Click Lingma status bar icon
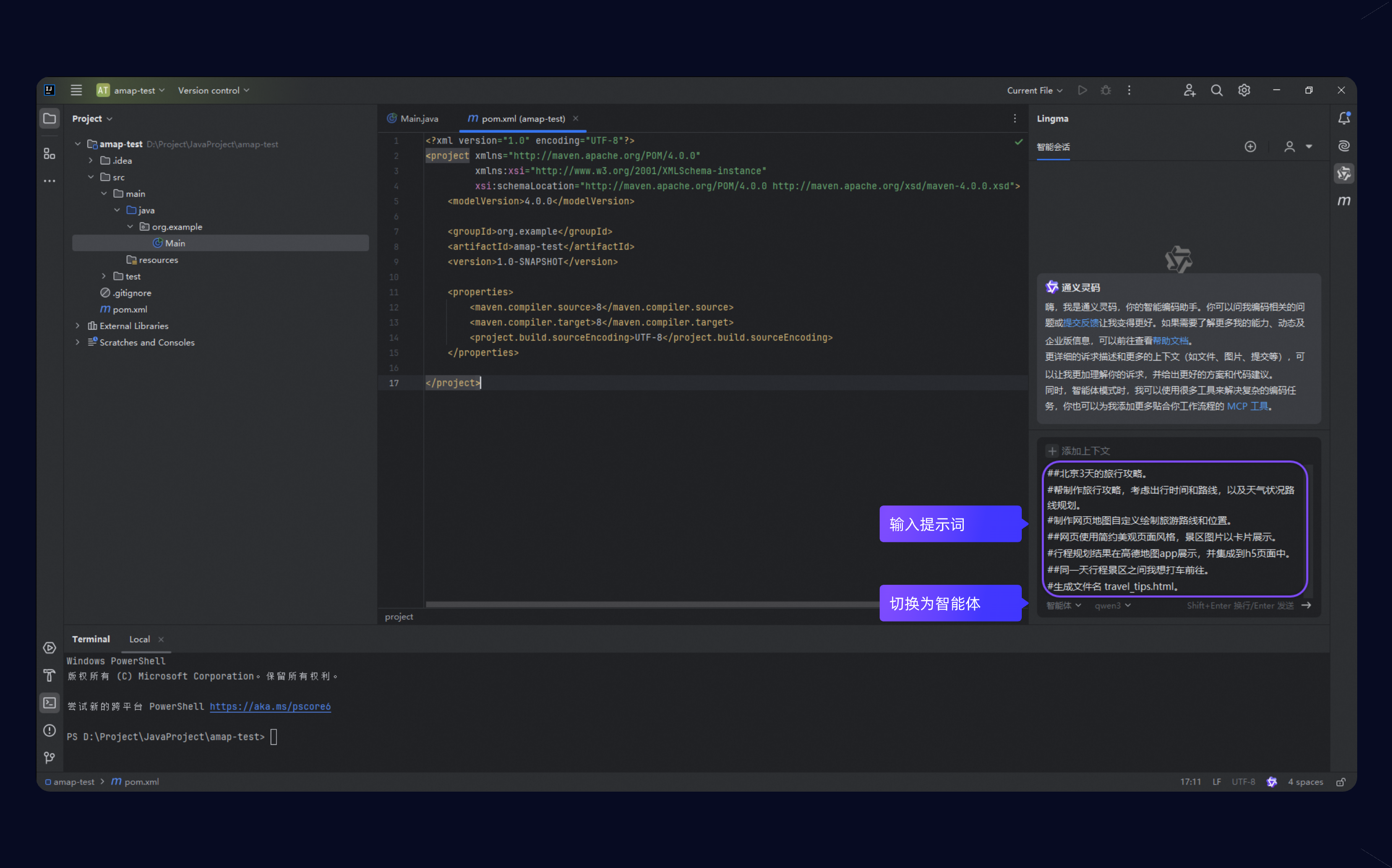This screenshot has width=1392, height=868. 1272,782
